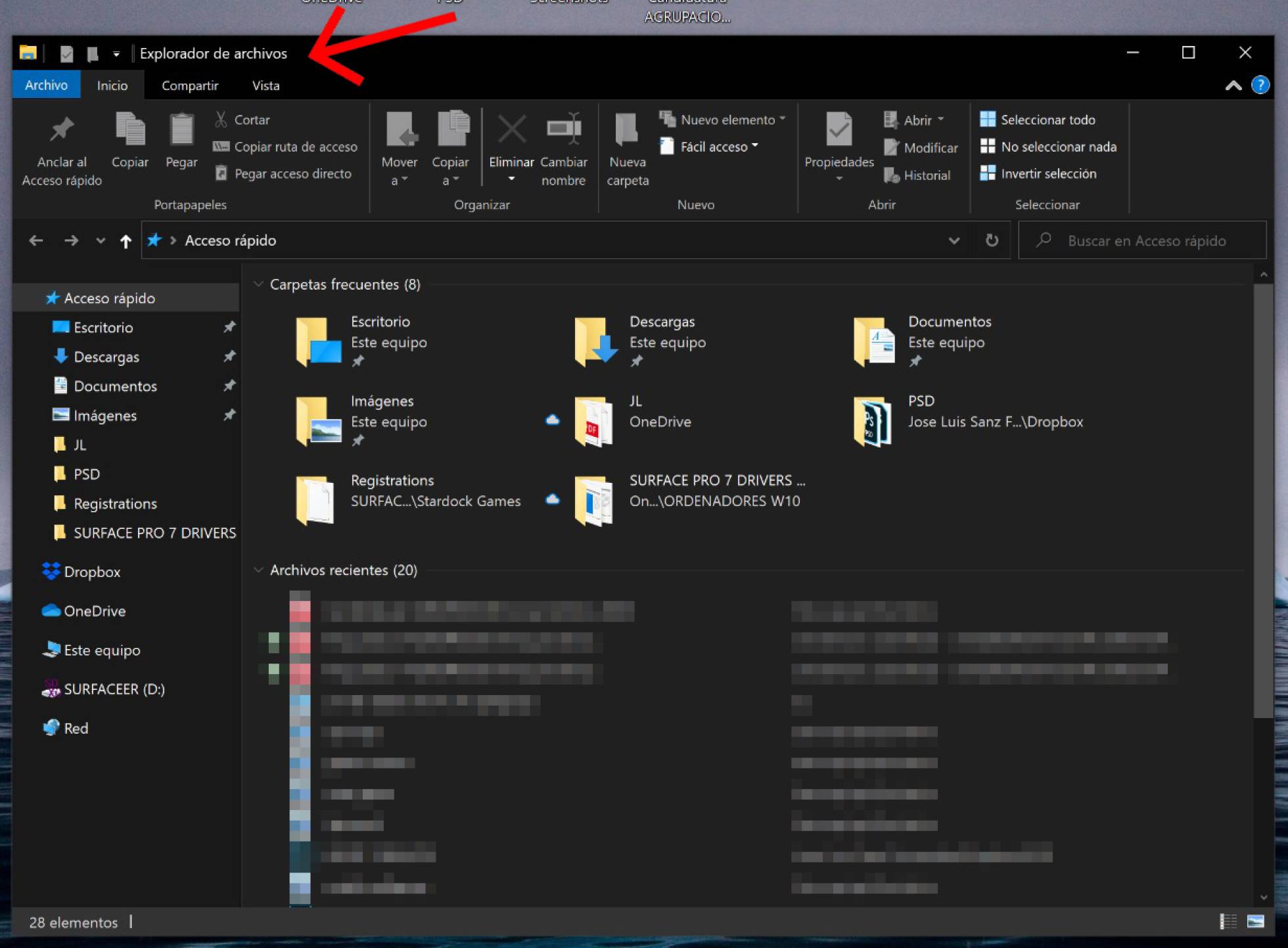Collapse the Archivos recientes section

click(x=258, y=570)
